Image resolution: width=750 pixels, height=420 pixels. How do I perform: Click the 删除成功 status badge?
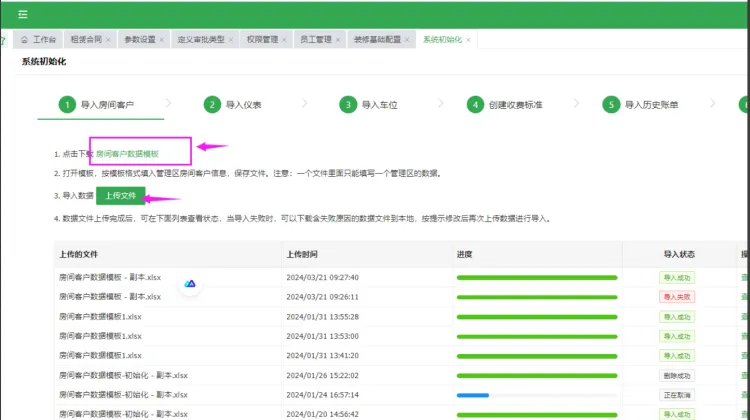tap(677, 376)
